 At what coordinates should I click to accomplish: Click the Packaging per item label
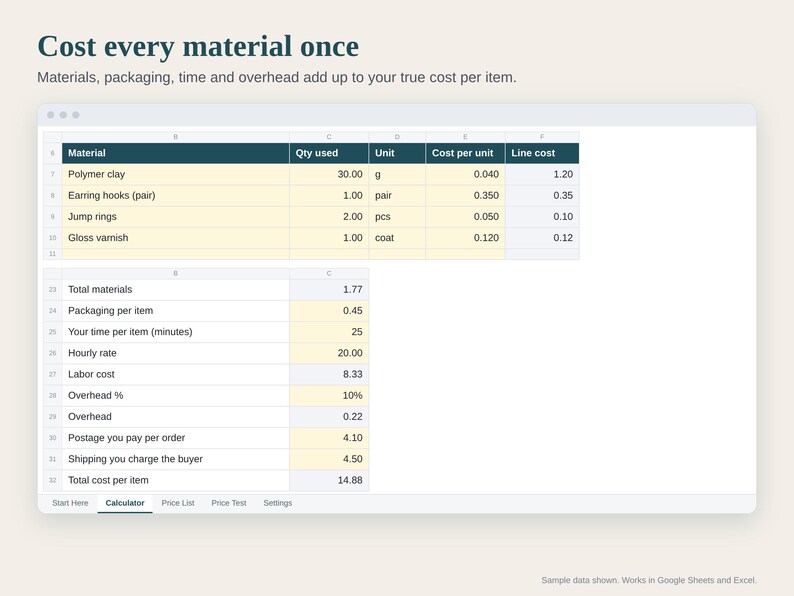click(175, 311)
